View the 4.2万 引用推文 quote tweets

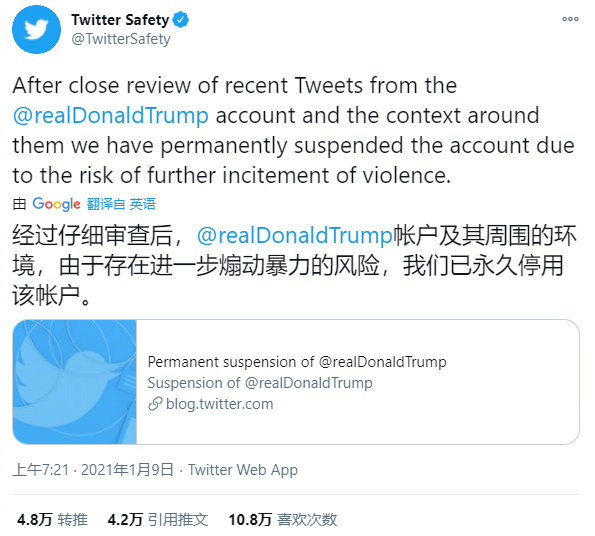point(158,520)
